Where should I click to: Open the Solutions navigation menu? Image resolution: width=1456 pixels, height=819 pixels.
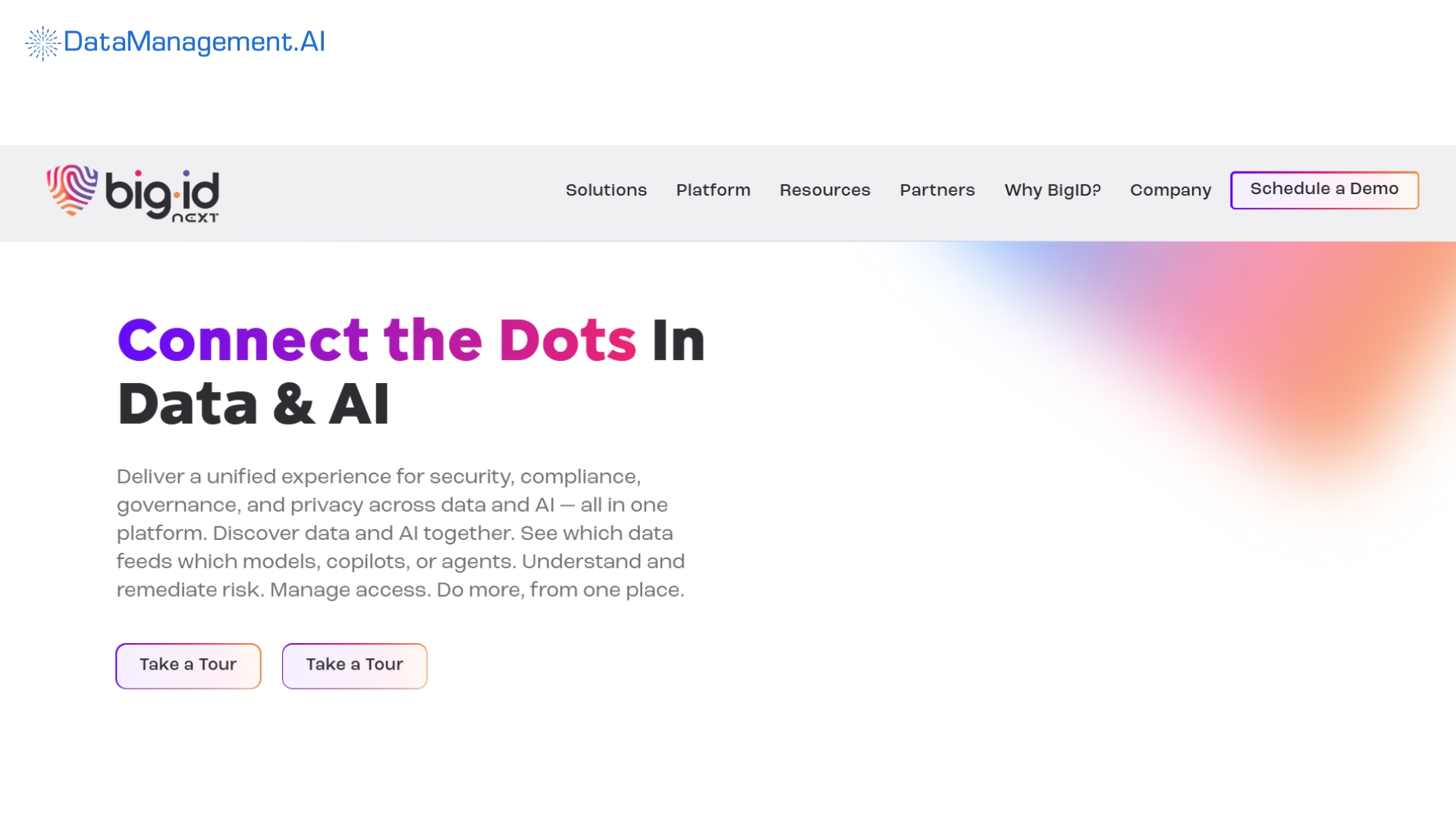(x=606, y=190)
